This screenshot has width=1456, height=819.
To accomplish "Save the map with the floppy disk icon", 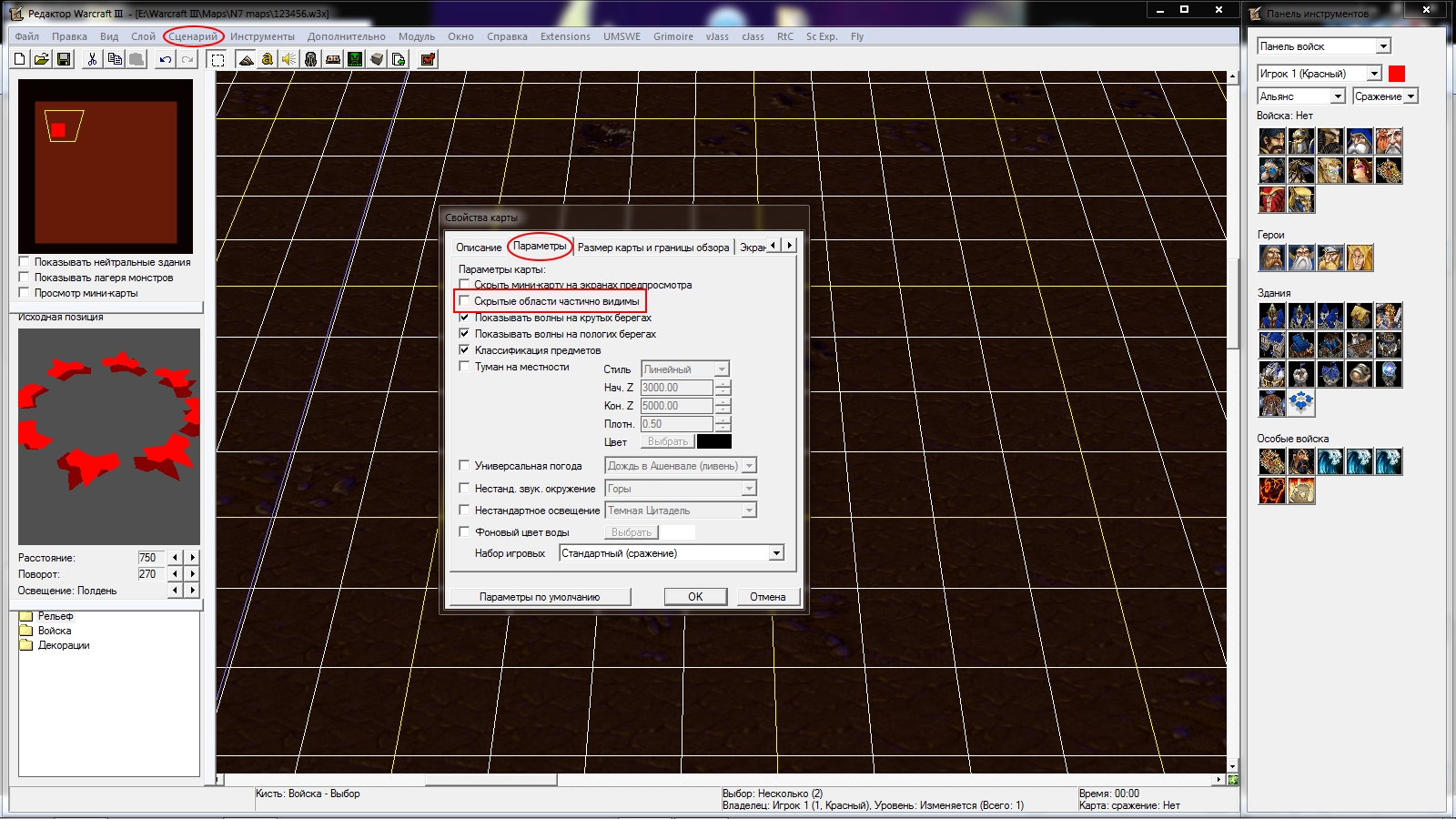I will (64, 59).
